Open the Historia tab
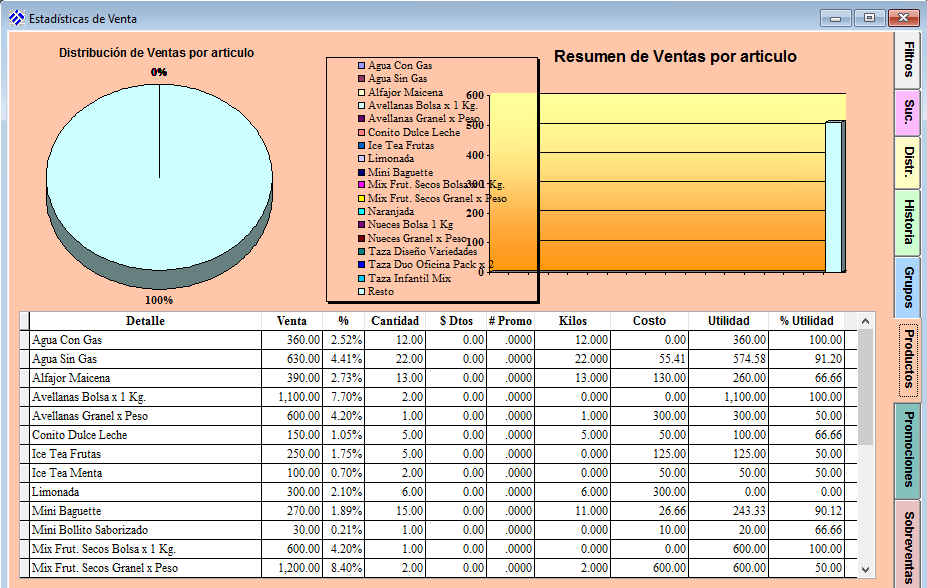This screenshot has height=588, width=927. pos(908,222)
